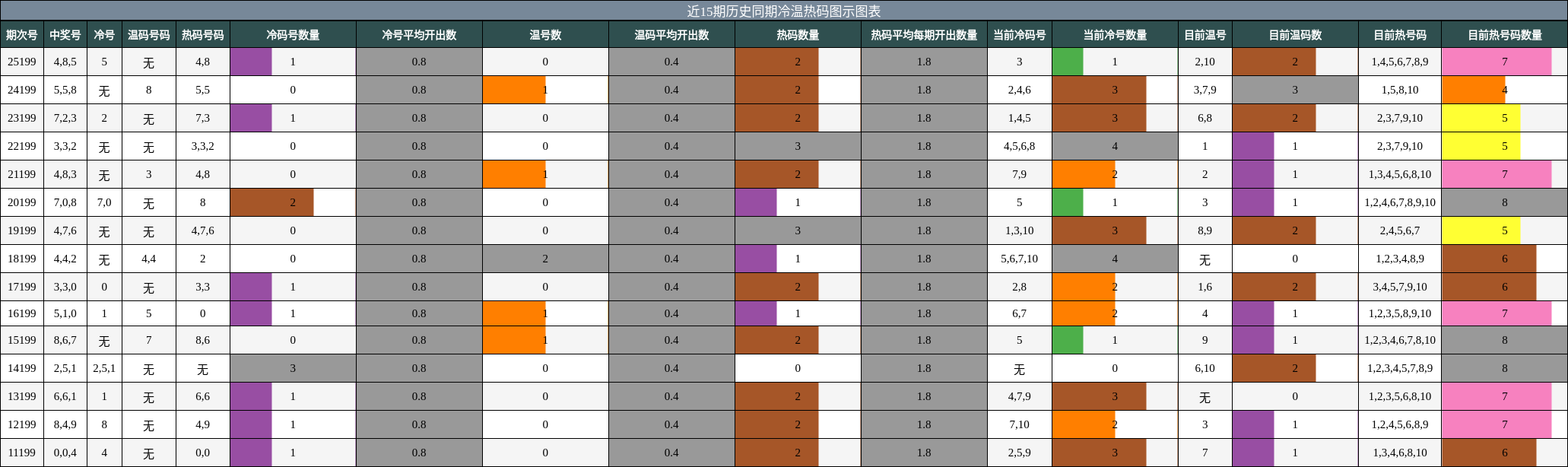The width and height of the screenshot is (1568, 467).
Task: Click the 温号数 column header
Action: [x=545, y=35]
